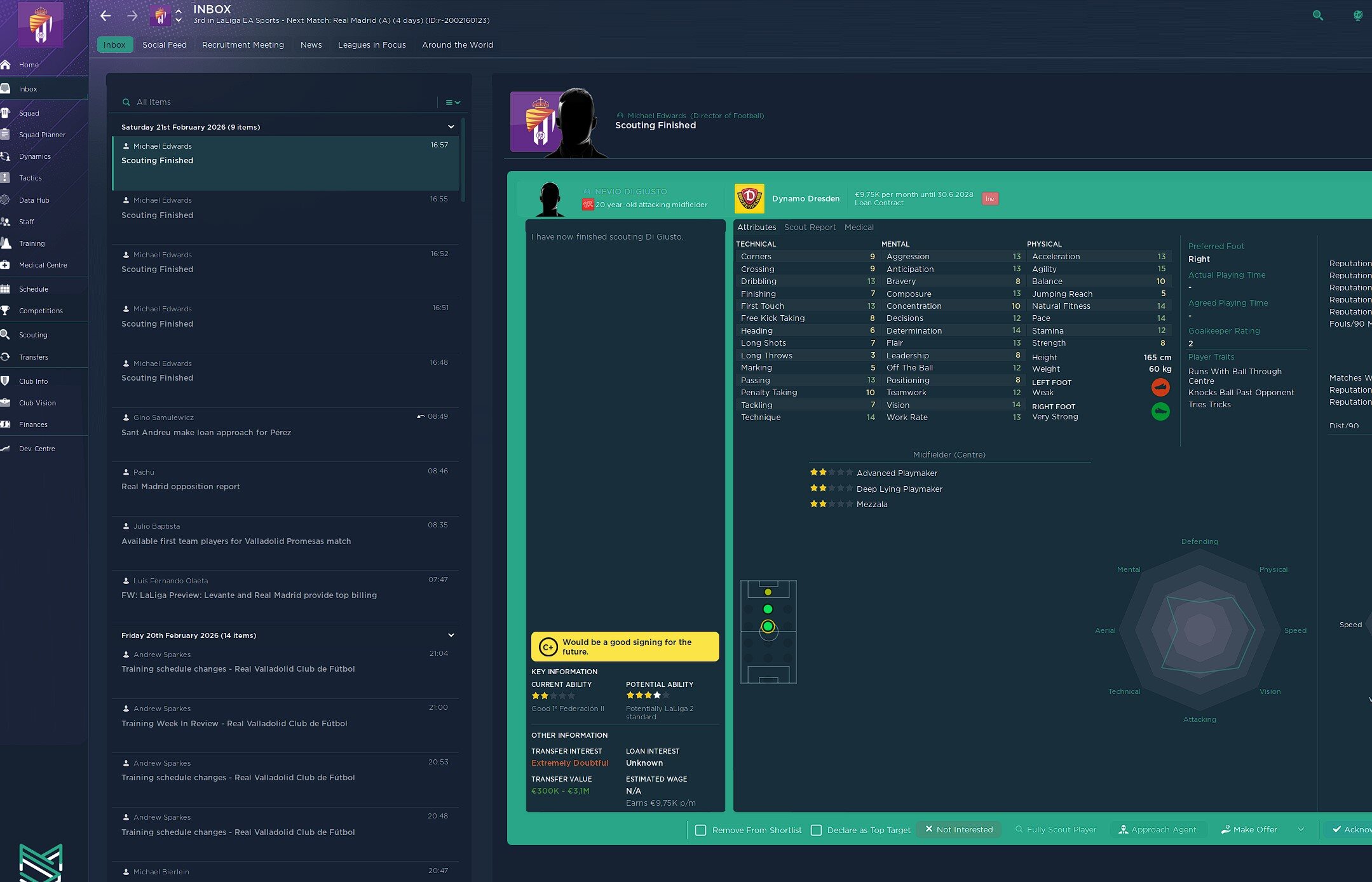The width and height of the screenshot is (1372, 882).
Task: Click the Dynamo Dresden club badge
Action: (749, 199)
